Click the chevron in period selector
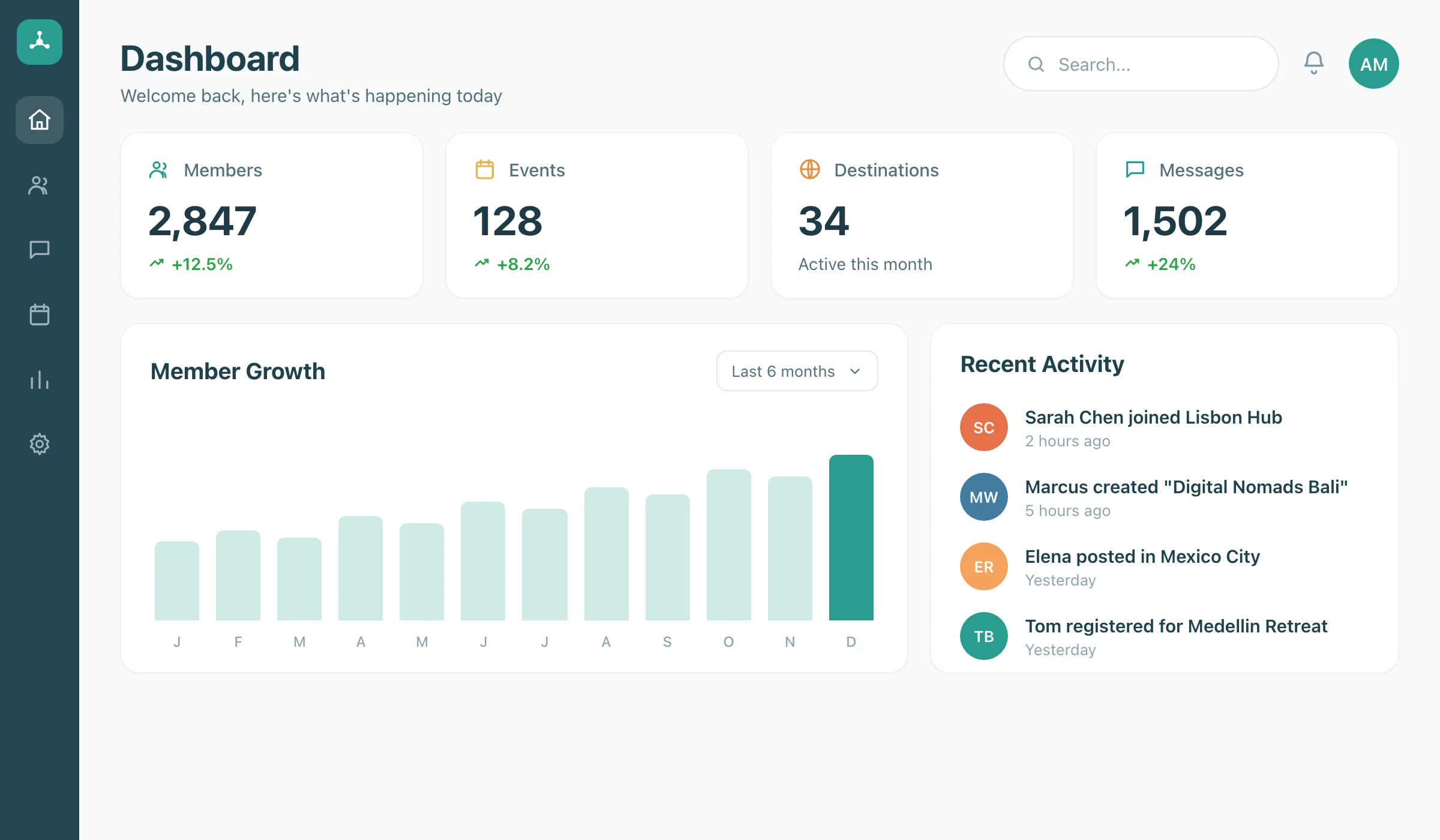This screenshot has width=1440, height=840. (855, 371)
